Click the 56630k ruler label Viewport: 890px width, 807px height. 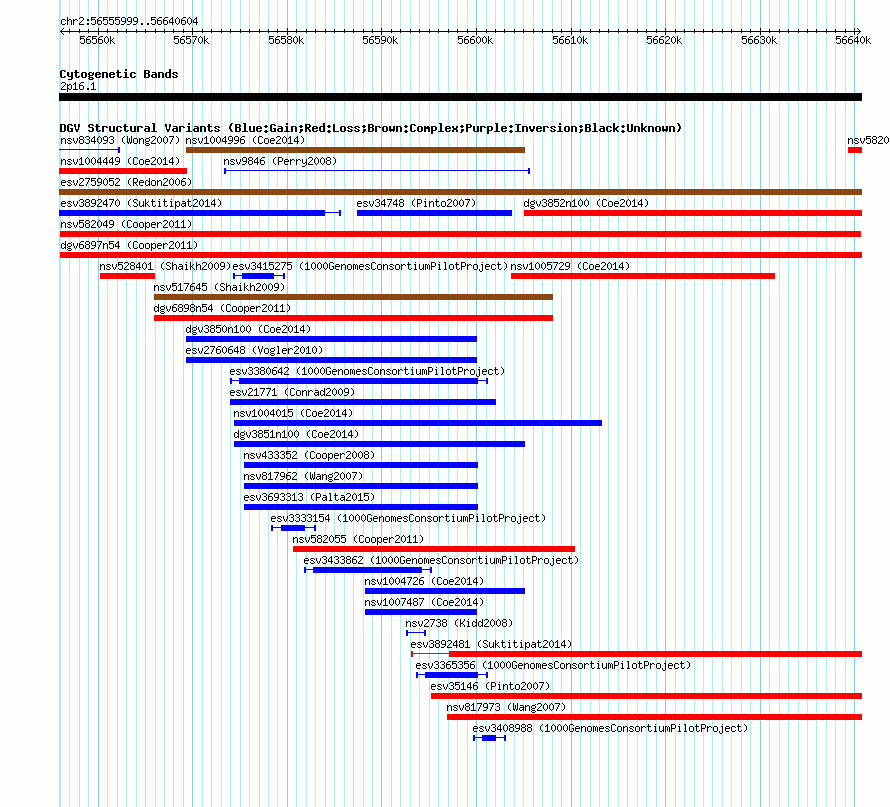pos(759,40)
